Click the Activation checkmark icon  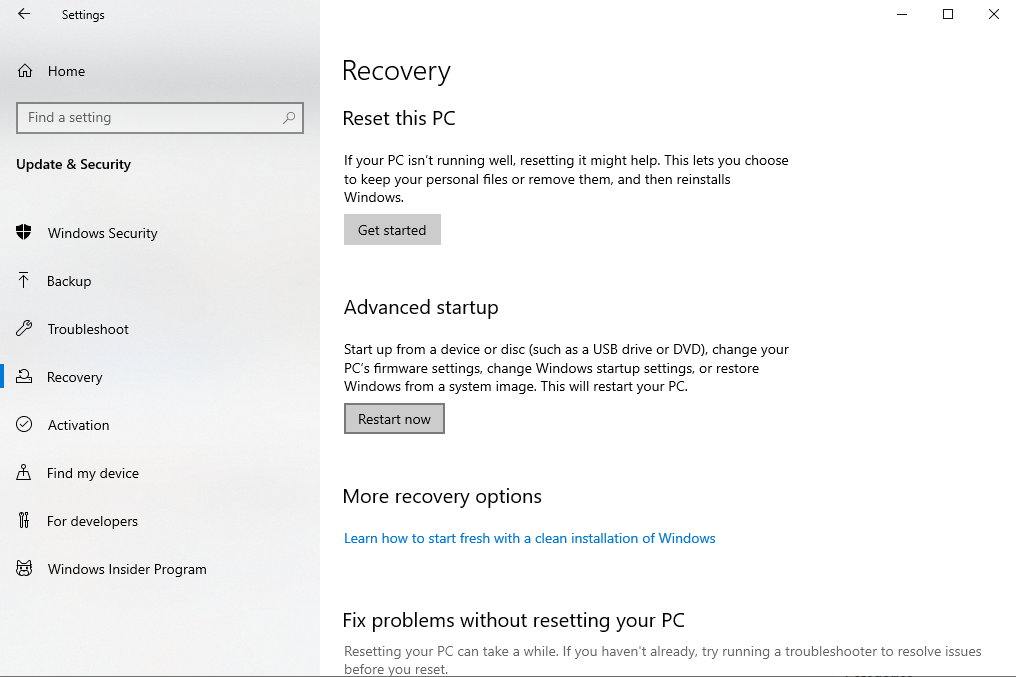click(x=23, y=425)
